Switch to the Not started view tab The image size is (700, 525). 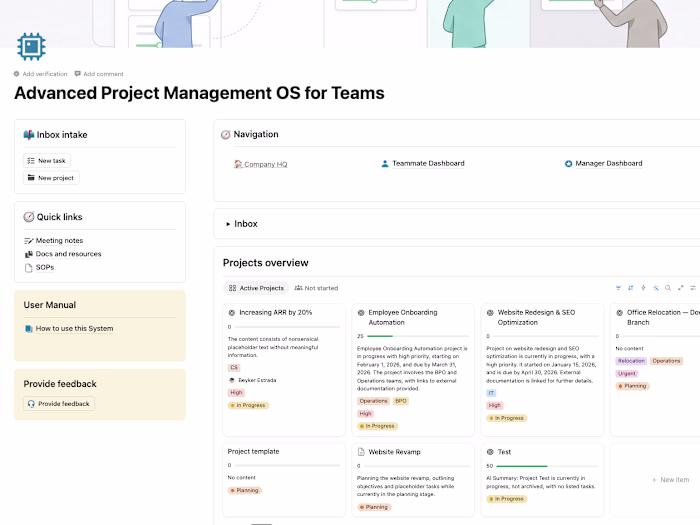click(x=316, y=288)
